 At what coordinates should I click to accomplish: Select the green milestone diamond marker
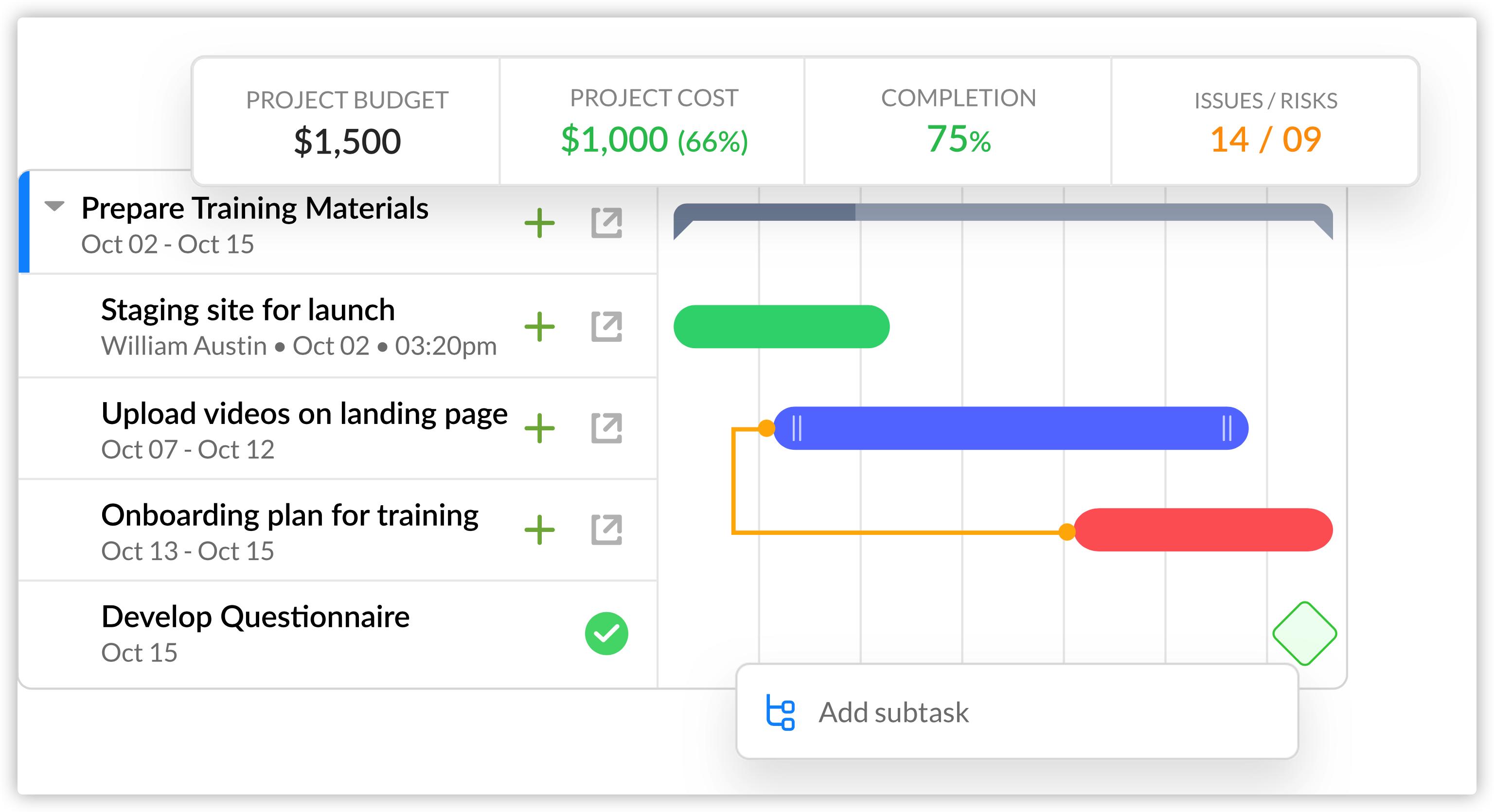(1304, 634)
